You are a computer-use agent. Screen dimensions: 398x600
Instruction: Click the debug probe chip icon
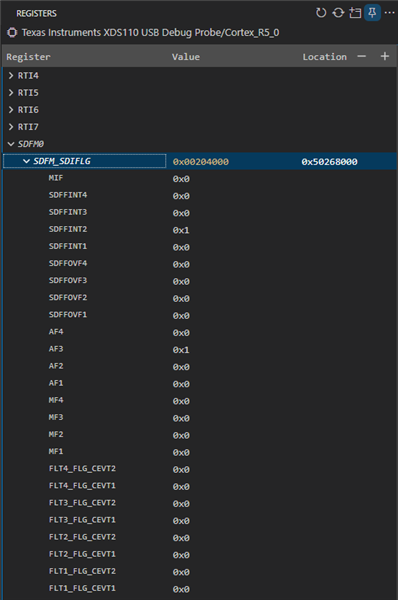coord(12,33)
